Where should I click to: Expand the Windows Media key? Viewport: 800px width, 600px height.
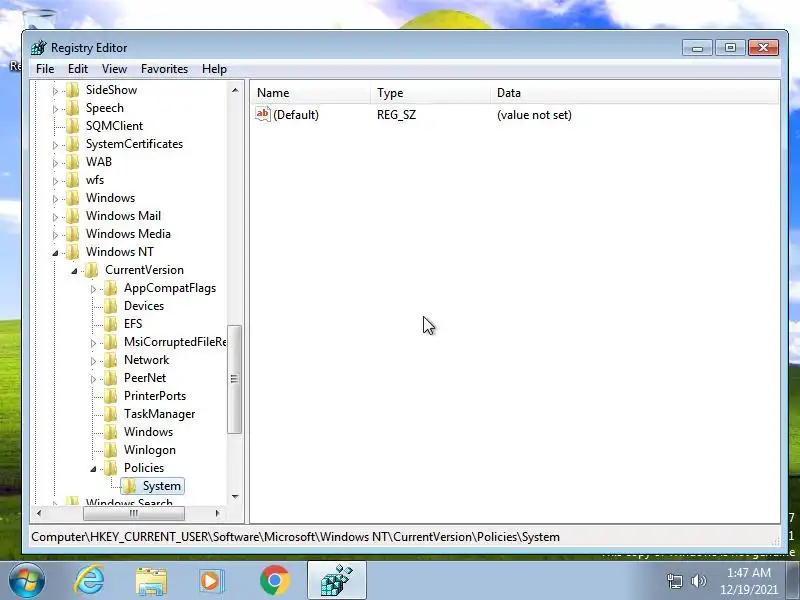tap(55, 235)
